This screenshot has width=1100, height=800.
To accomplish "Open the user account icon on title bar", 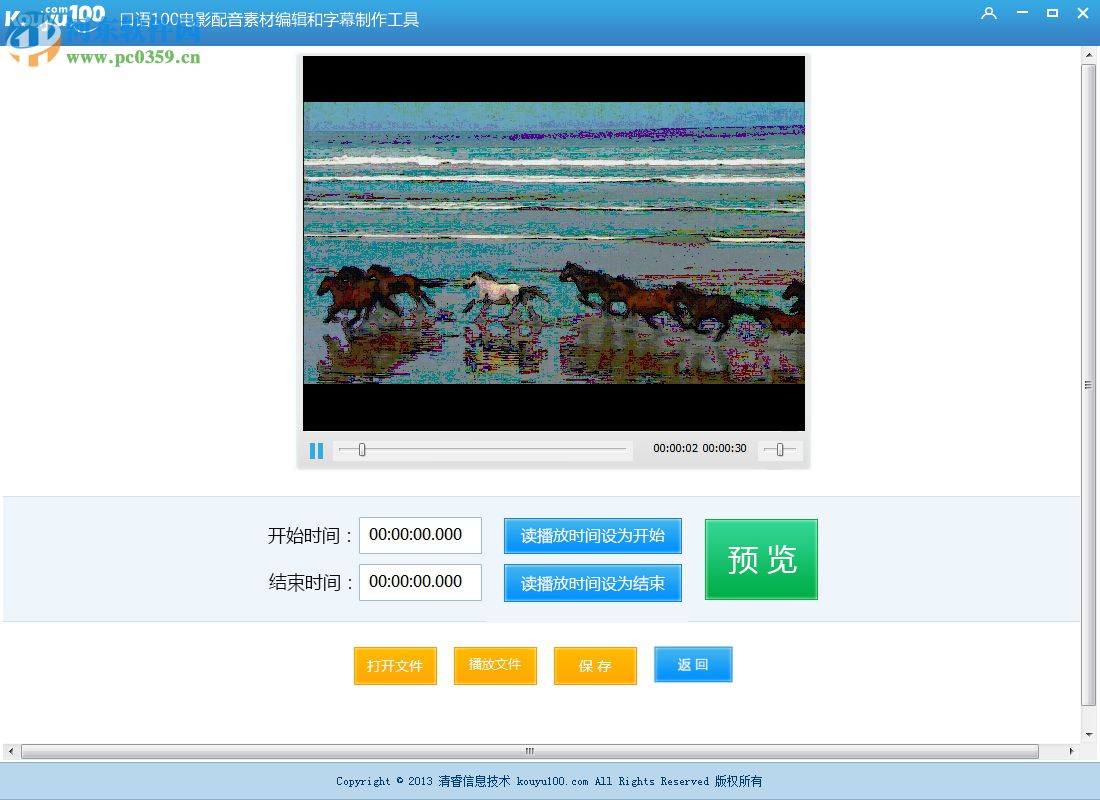I will (989, 14).
